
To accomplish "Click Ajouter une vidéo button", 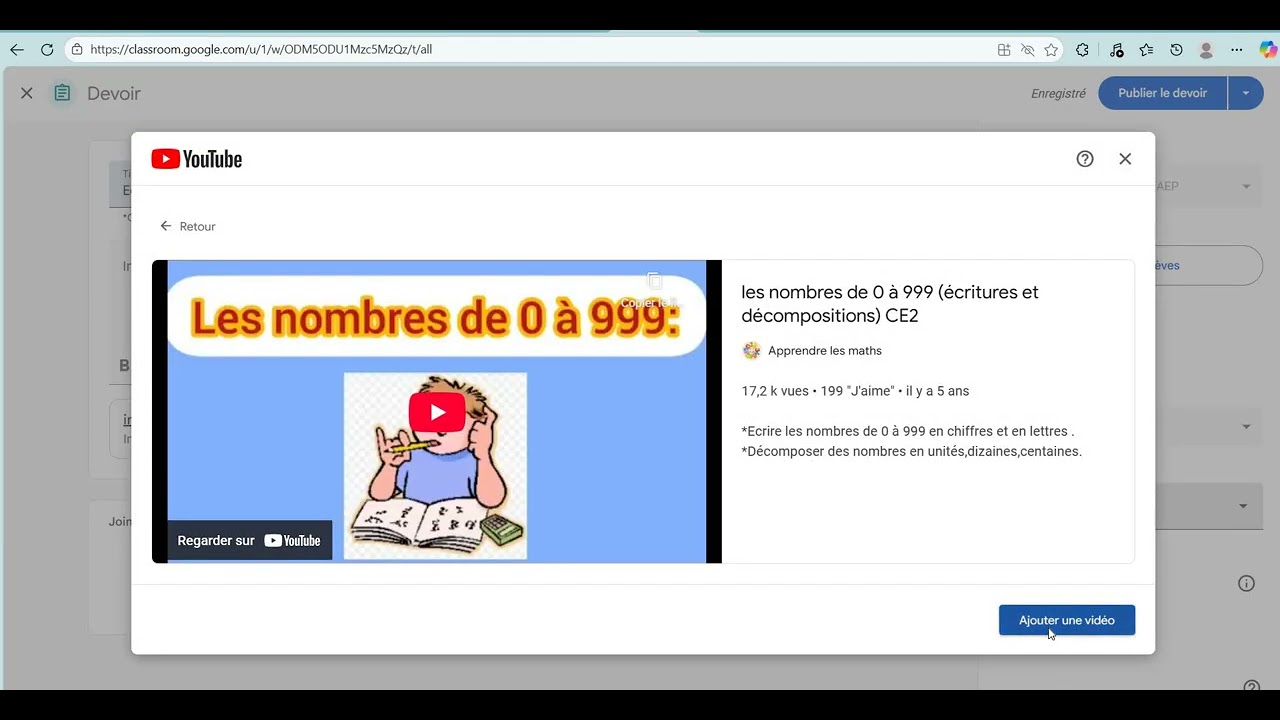I will pos(1067,620).
